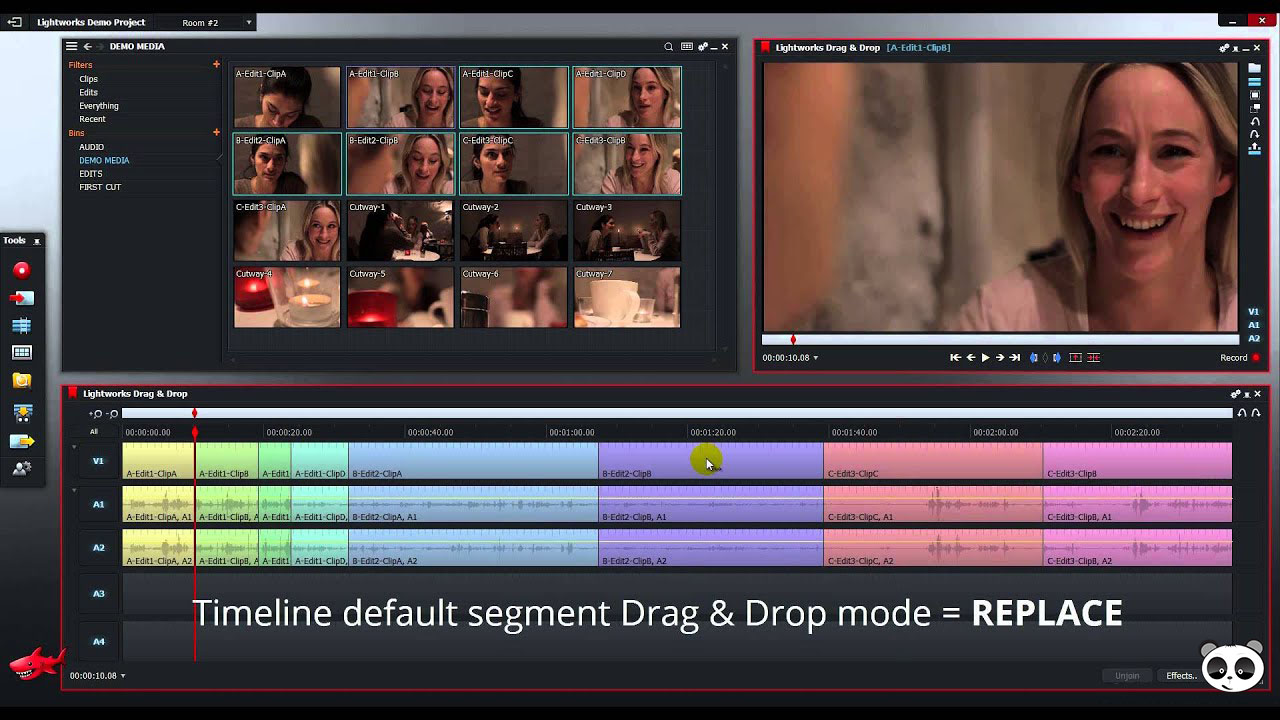
Task: Click the search magnifier in DEMO MEDIA panel
Action: tap(669, 46)
